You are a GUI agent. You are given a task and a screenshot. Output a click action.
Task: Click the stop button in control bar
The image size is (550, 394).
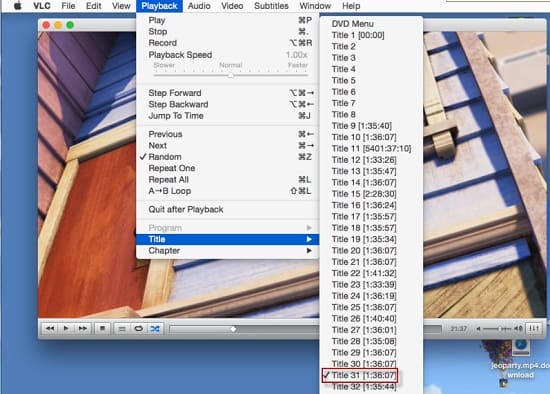coord(102,329)
